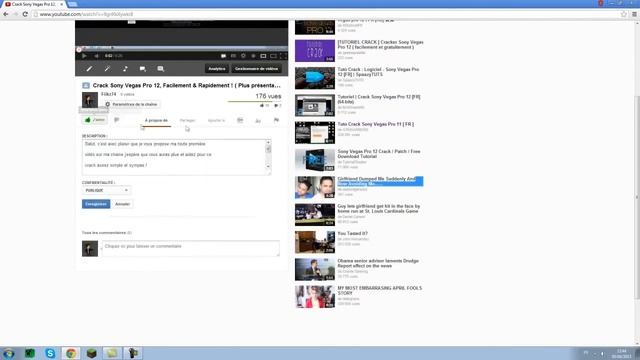Viewport: 640px width, 360px height.
Task: Open the captions editor icon in edit bar
Action: [161, 69]
